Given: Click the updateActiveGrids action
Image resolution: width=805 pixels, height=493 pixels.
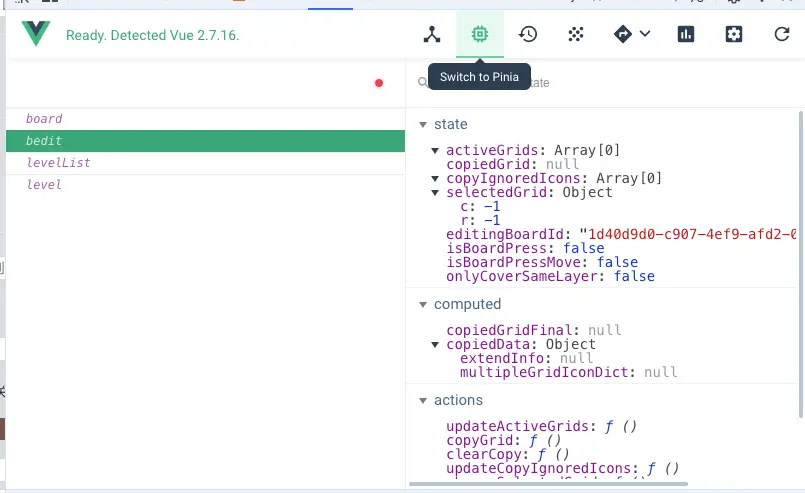Looking at the screenshot, I should pyautogui.click(x=541, y=426).
